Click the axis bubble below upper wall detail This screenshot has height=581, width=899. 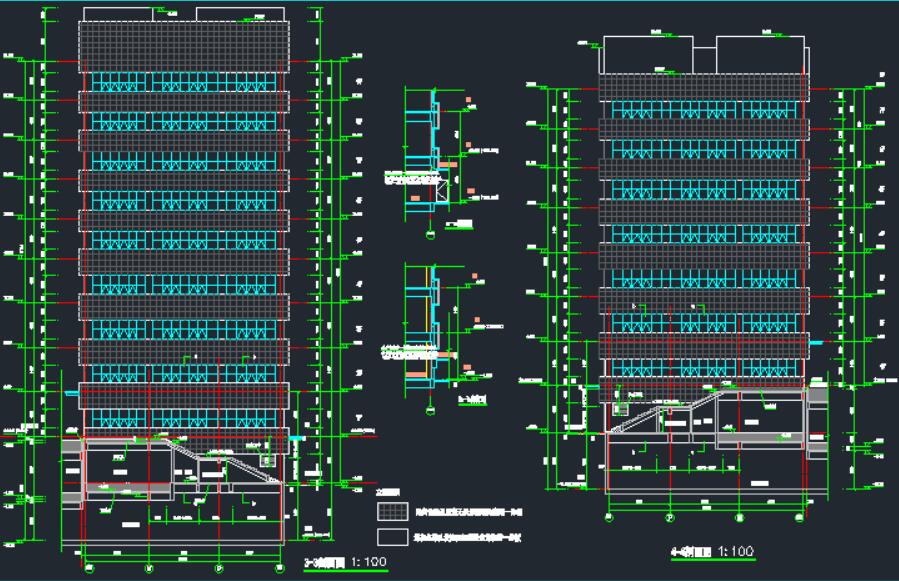(430, 236)
